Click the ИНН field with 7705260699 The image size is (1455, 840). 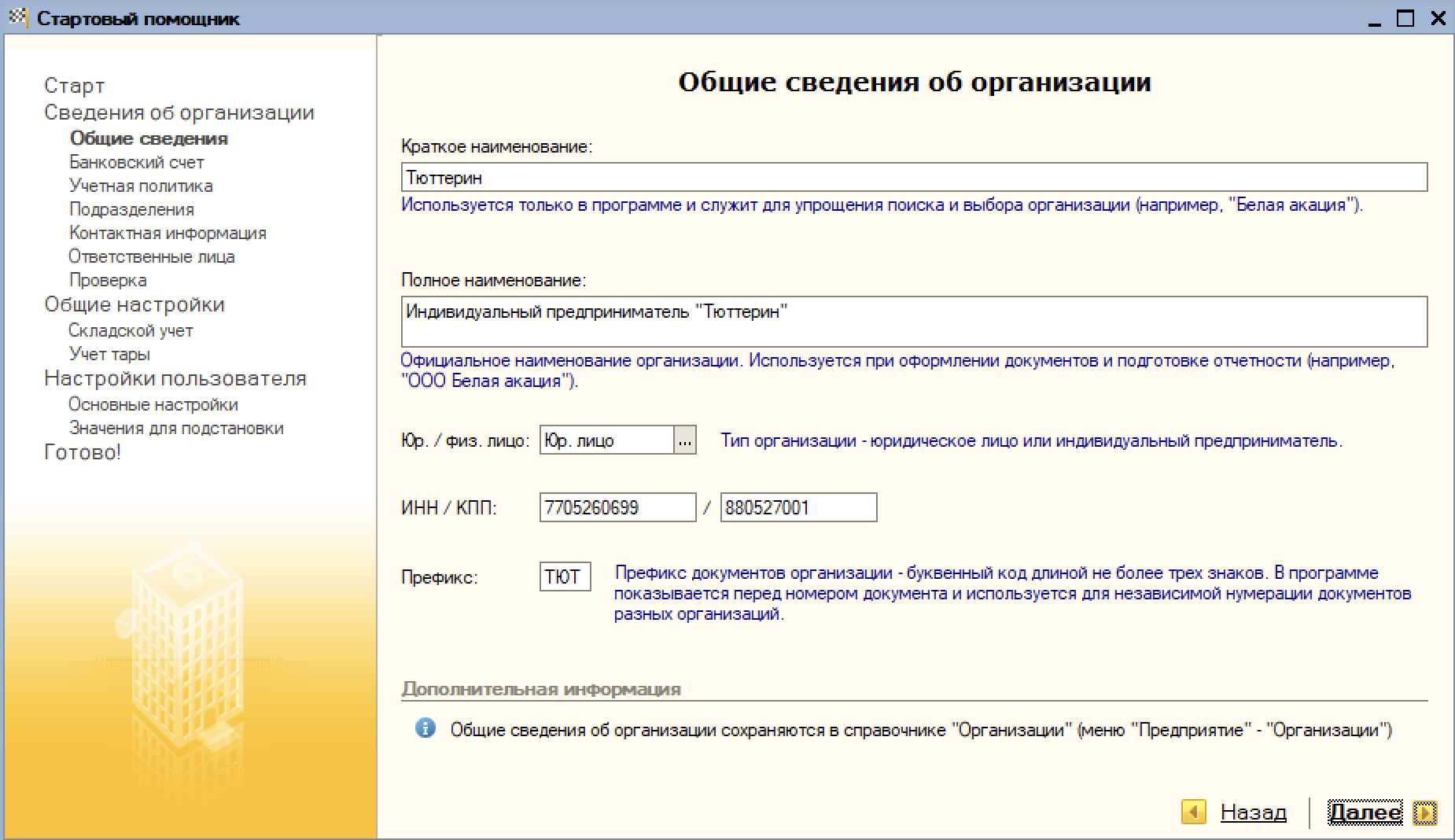tap(618, 507)
